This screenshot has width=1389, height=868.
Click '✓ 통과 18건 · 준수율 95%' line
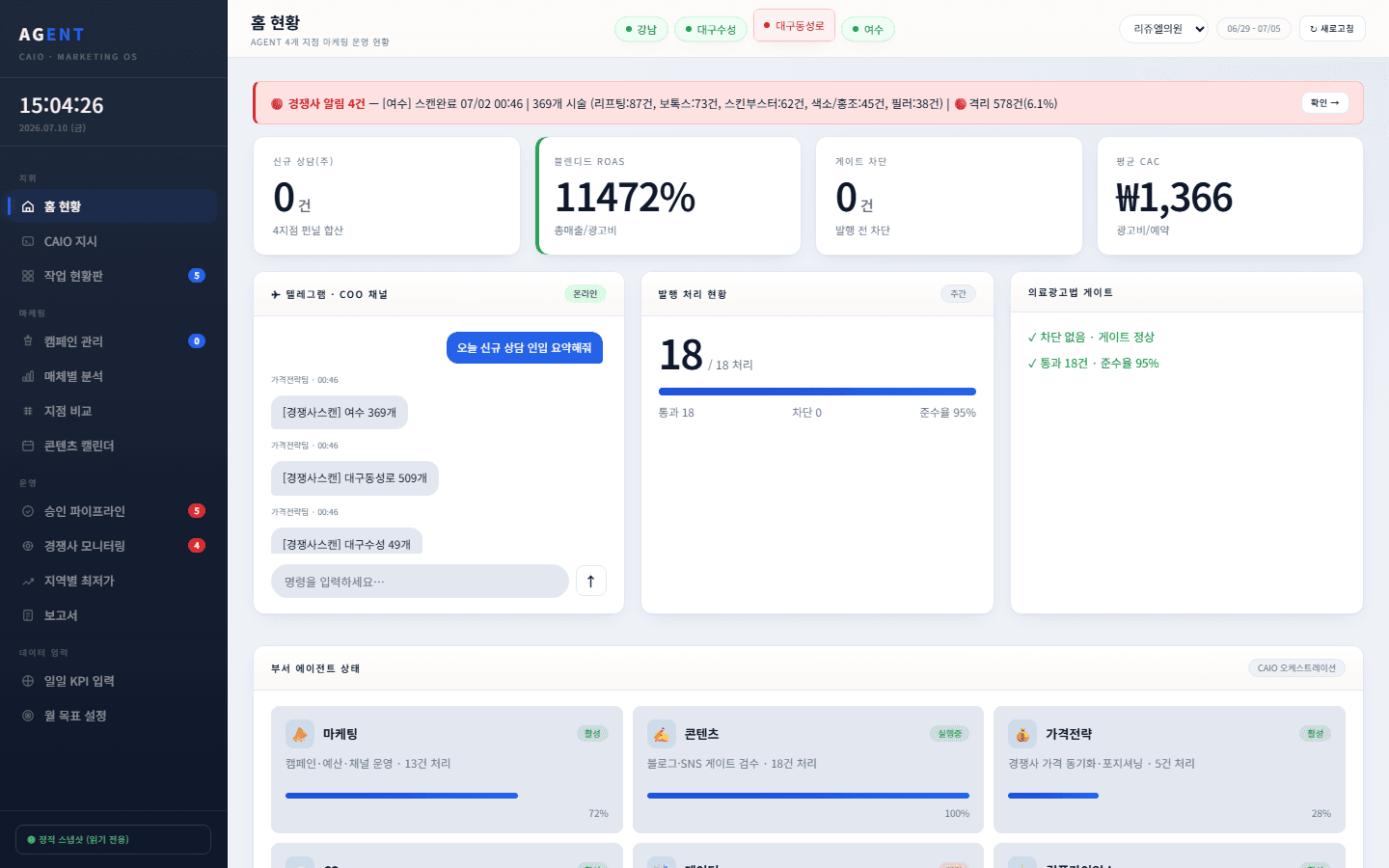pyautogui.click(x=1094, y=364)
